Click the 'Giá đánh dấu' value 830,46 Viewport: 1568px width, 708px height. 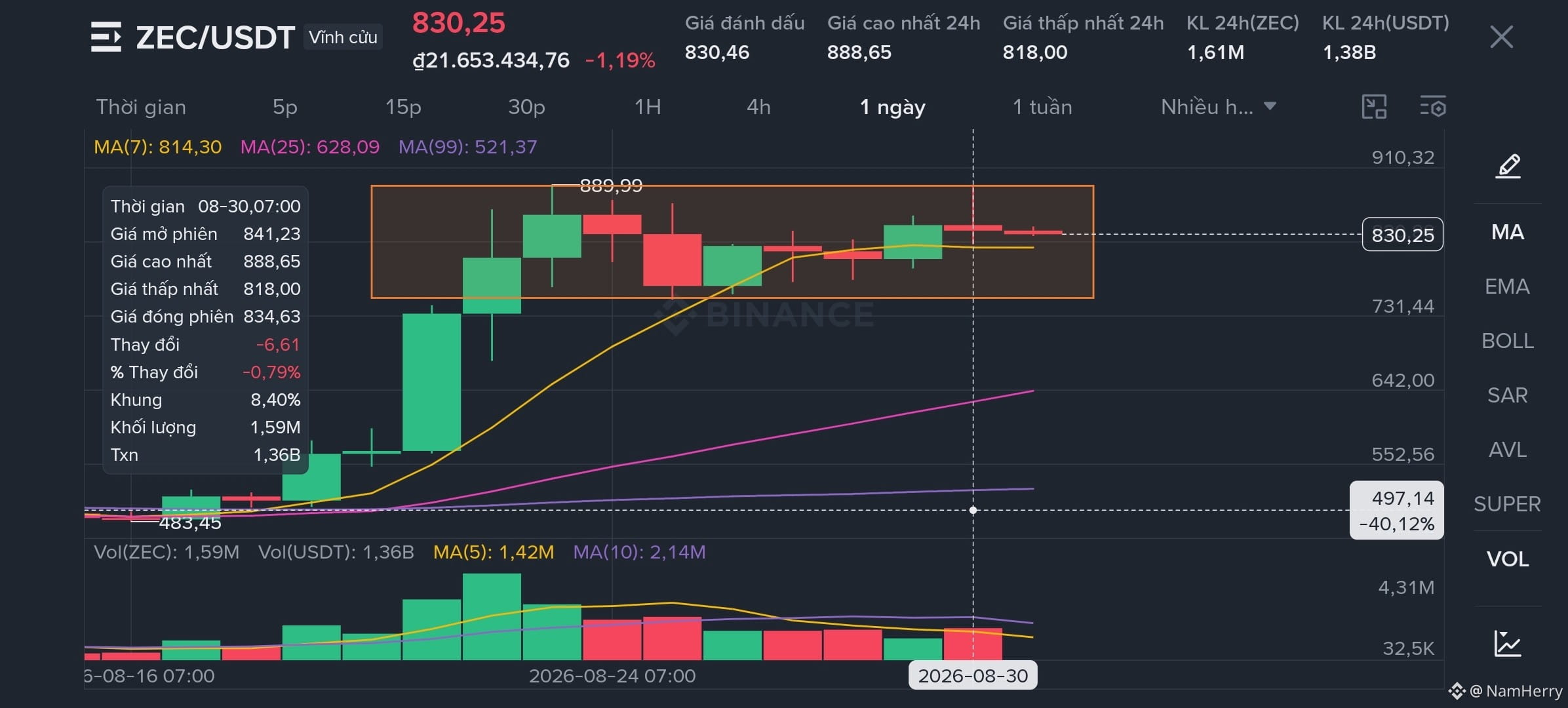[x=717, y=52]
